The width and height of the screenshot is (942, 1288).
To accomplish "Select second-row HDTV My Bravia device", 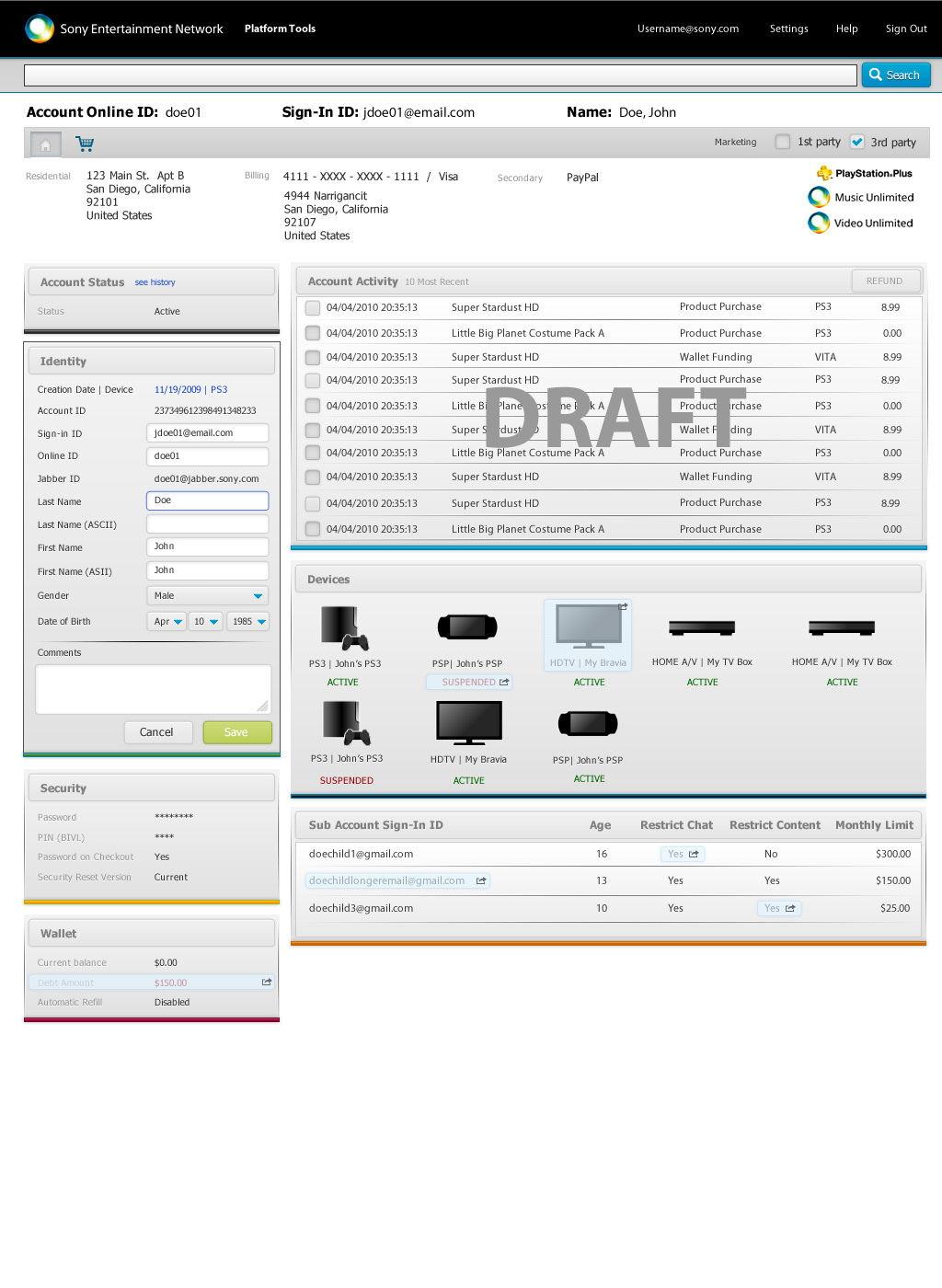I will pyautogui.click(x=469, y=723).
